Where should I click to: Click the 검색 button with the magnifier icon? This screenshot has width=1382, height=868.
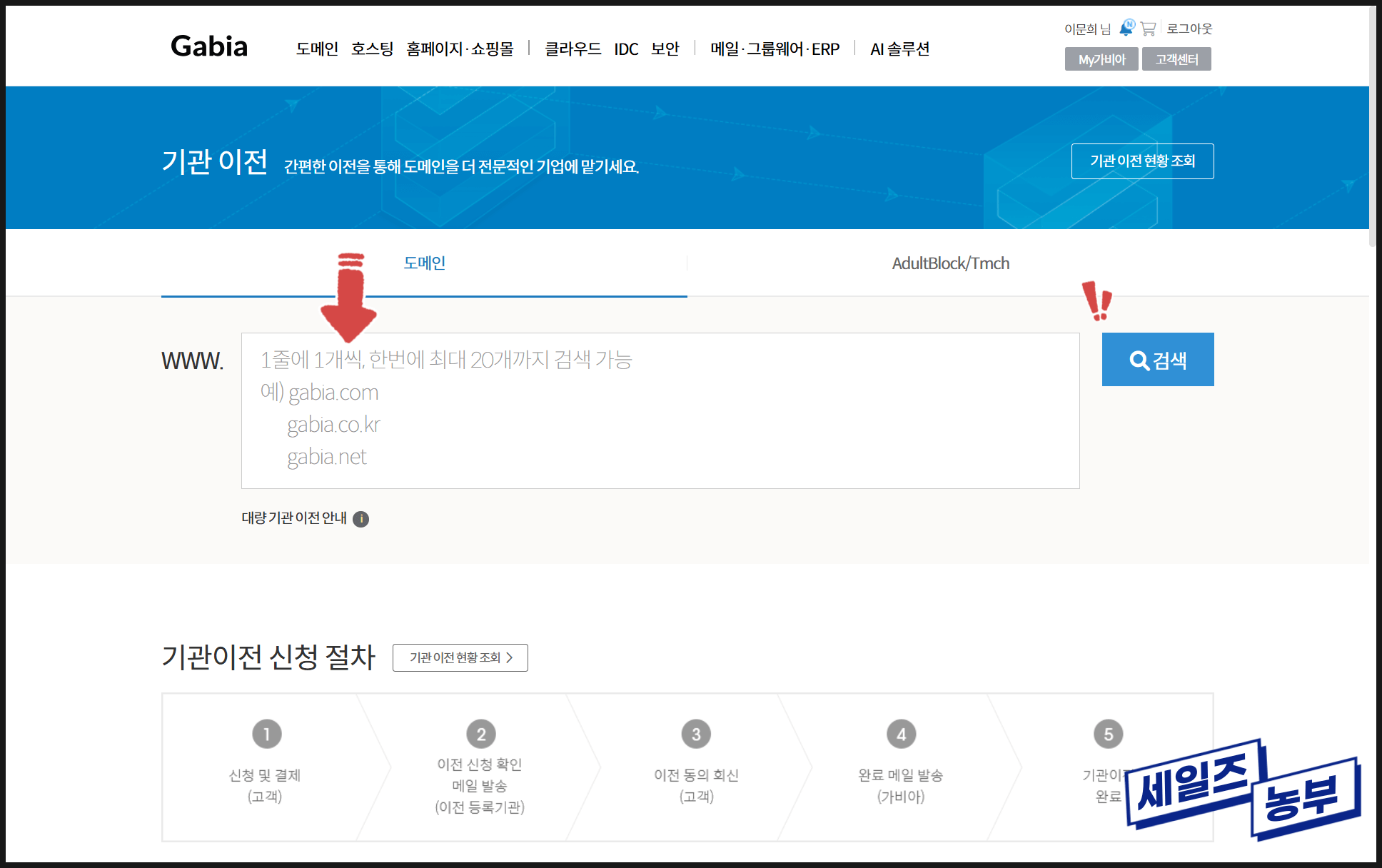coord(1157,360)
